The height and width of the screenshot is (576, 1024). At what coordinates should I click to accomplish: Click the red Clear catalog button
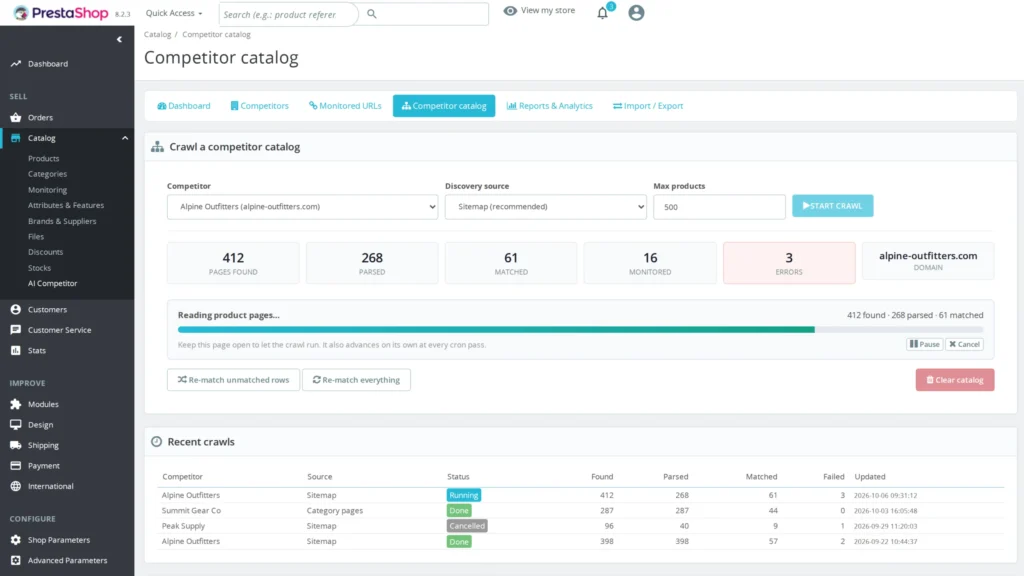pyautogui.click(x=955, y=379)
